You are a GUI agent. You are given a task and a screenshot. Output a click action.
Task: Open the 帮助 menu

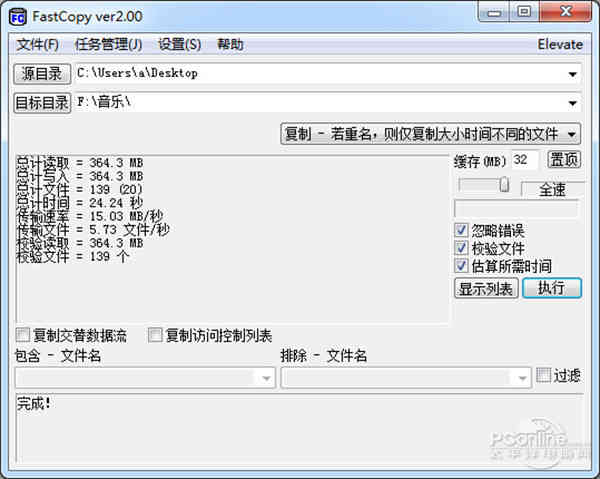pos(230,44)
